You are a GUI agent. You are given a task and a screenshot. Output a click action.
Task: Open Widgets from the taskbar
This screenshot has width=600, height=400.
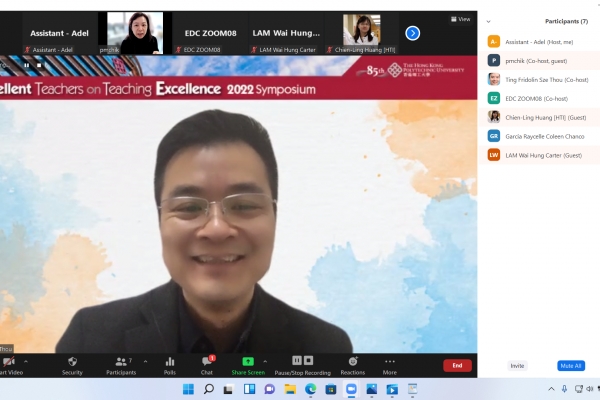coord(249,389)
